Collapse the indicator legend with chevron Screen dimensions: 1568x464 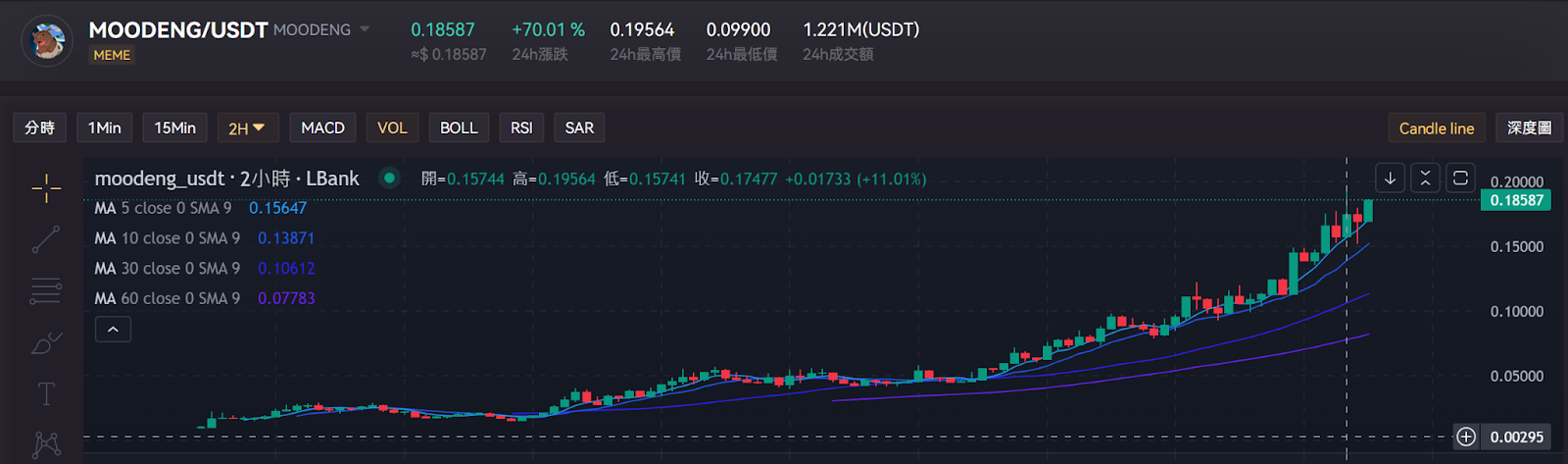pos(113,330)
